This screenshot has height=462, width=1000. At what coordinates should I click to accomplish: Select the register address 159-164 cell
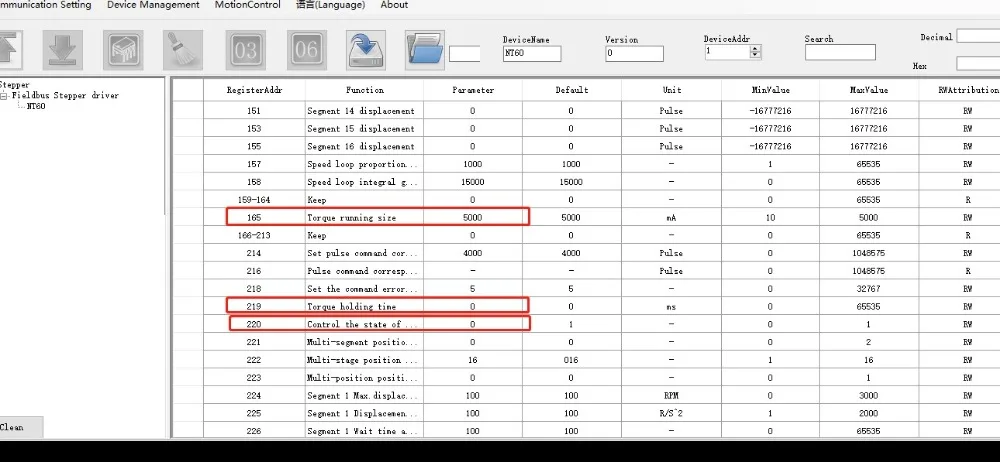tap(254, 200)
